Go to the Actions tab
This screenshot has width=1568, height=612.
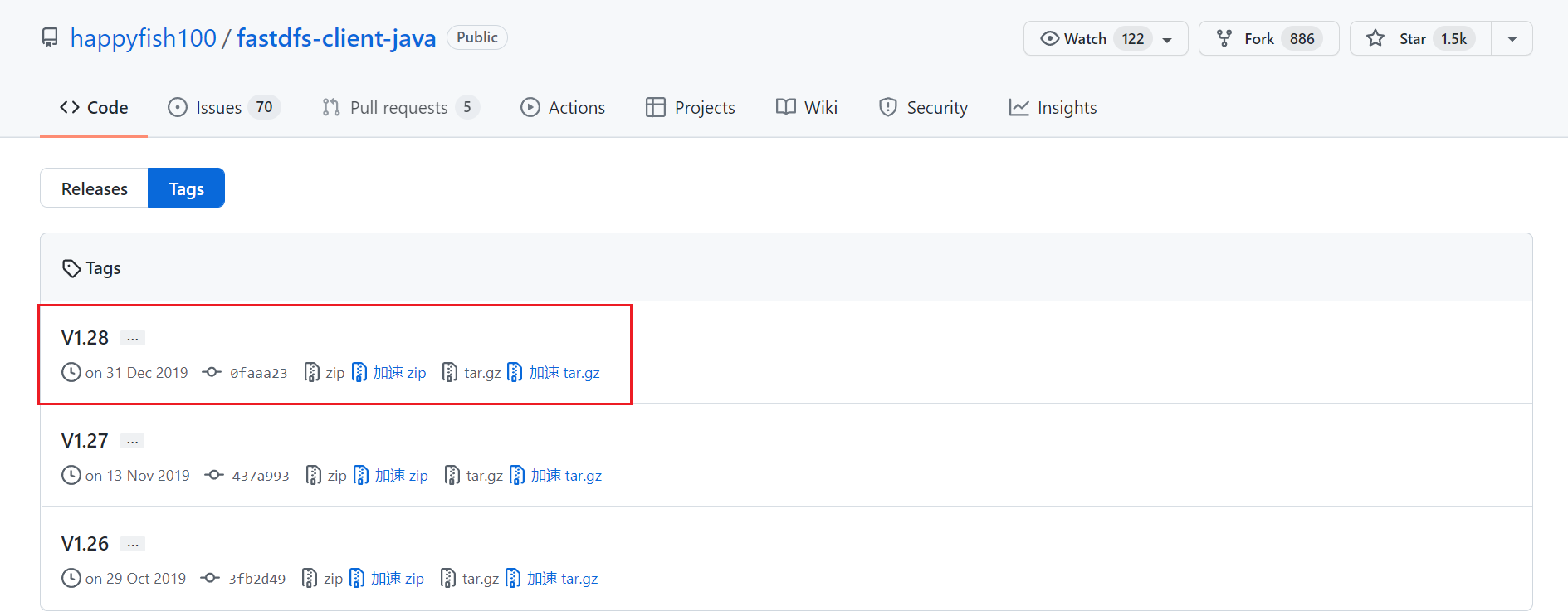563,108
